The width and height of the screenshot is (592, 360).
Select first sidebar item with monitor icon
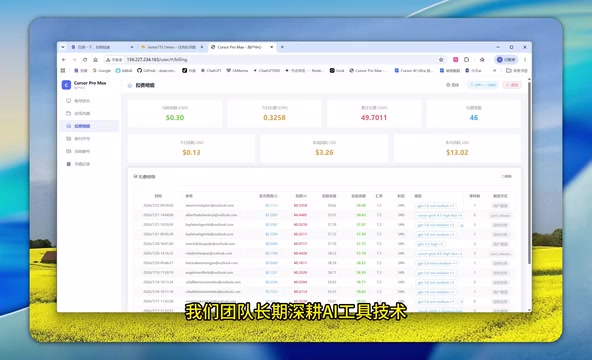pos(89,101)
